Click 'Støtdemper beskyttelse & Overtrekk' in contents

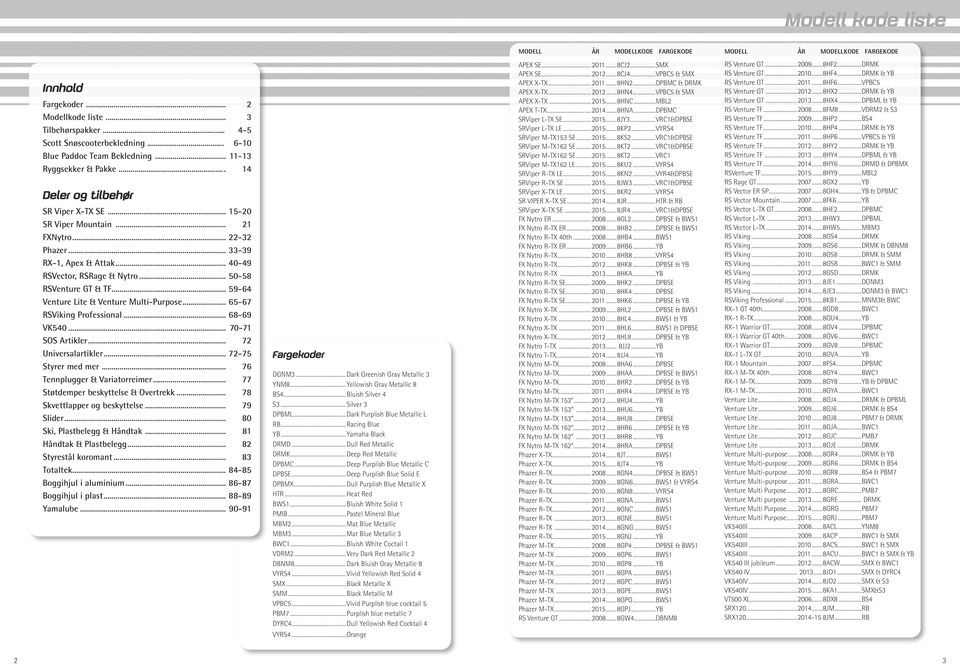(147, 392)
